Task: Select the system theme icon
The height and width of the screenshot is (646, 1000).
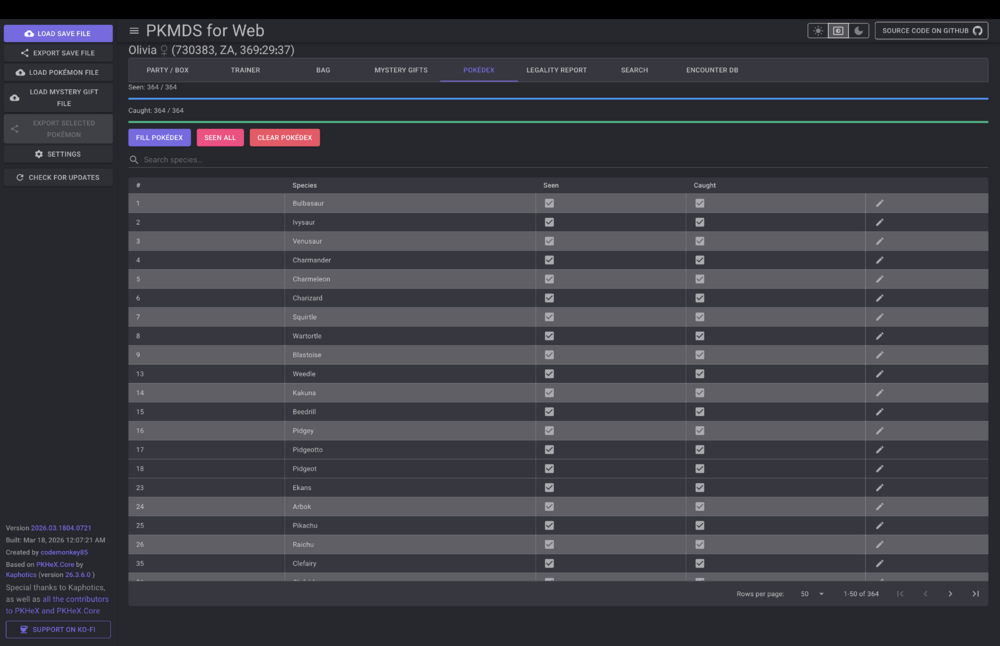Action: pos(838,31)
